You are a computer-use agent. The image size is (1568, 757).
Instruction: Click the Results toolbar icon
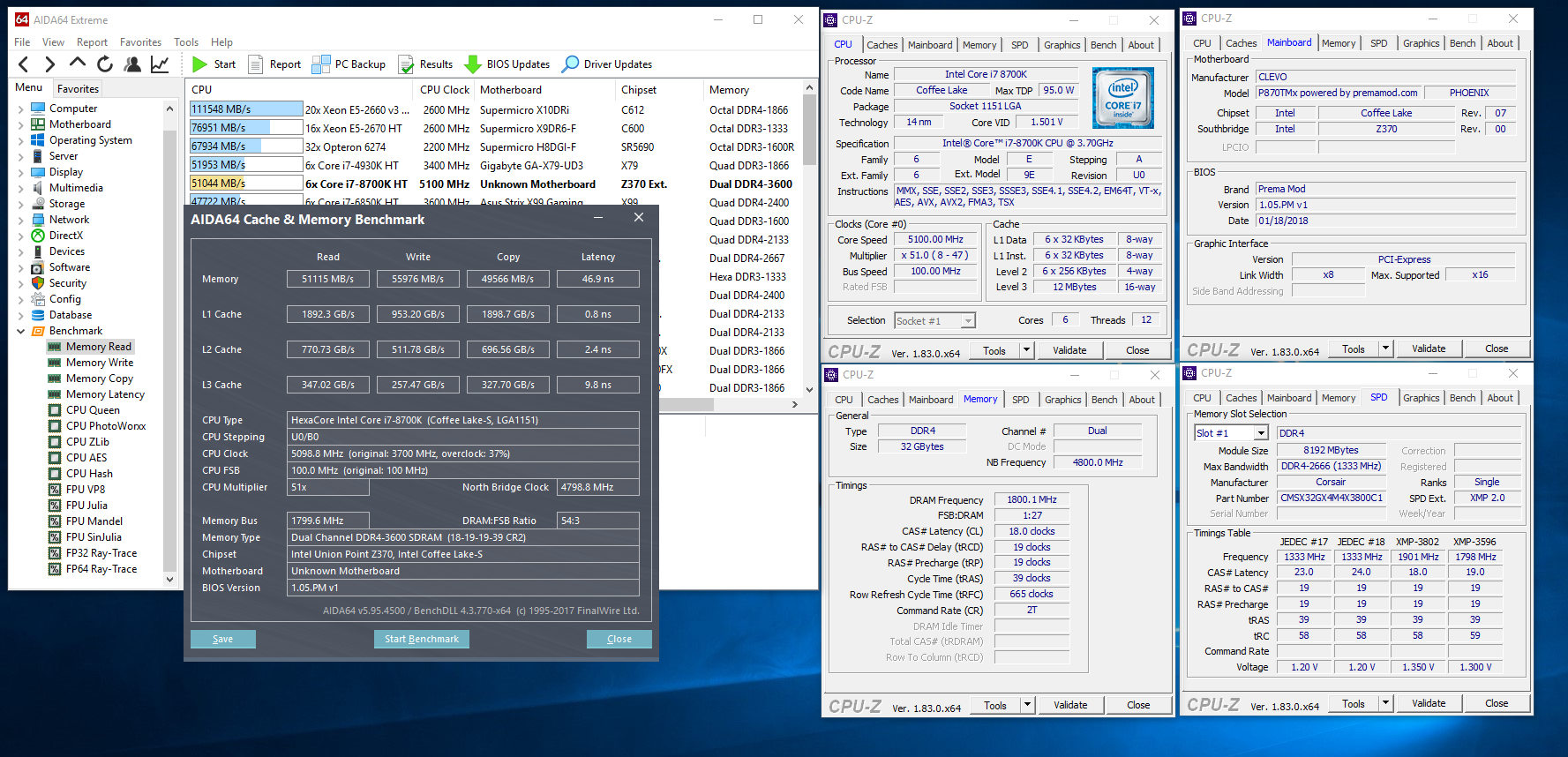407,64
